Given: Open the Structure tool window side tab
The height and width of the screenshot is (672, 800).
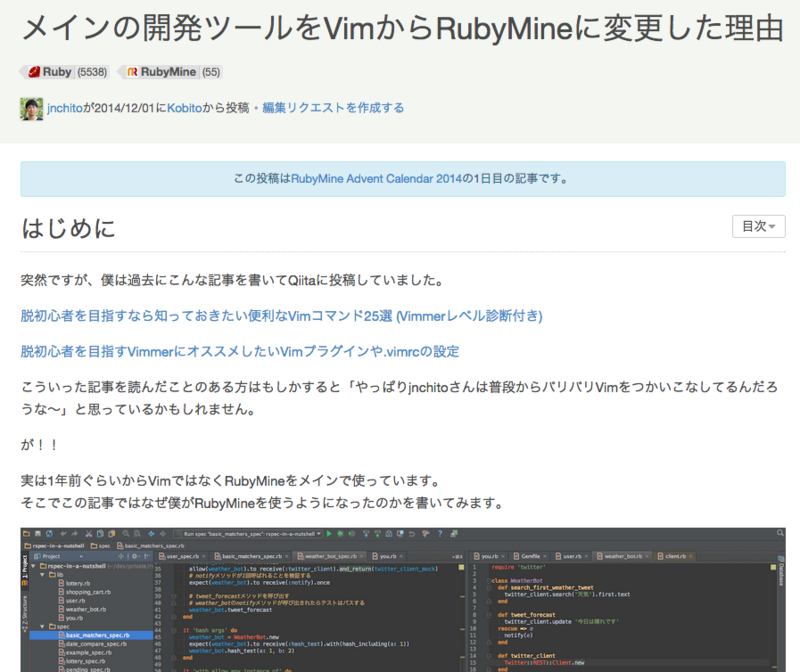Looking at the screenshot, I should [x=24, y=614].
